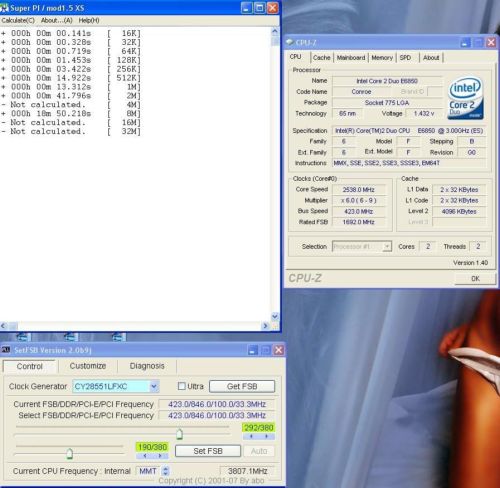This screenshot has width=500, height=488.
Task: Click the CPU-Z title bar icon
Action: coord(290,42)
